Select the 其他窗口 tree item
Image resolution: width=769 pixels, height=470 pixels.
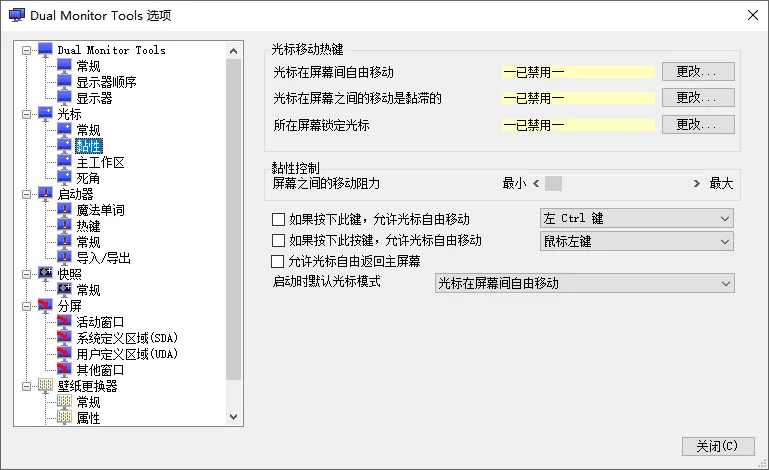tap(101, 370)
